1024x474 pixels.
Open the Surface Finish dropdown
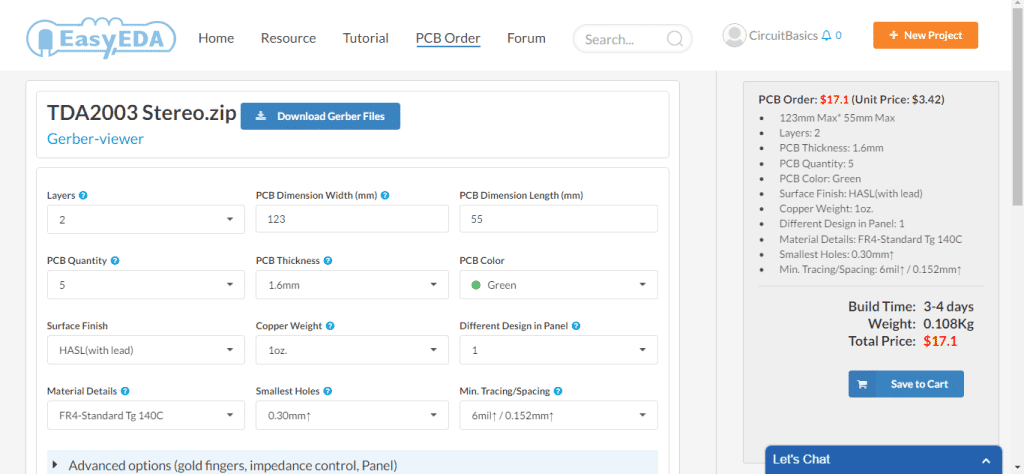point(146,350)
